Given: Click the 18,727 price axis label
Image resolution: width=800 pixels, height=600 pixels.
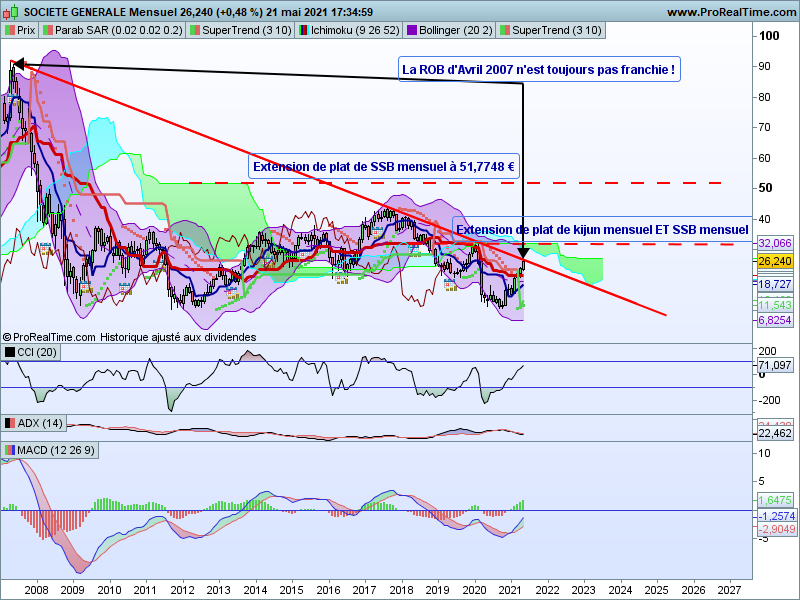Looking at the screenshot, I should (x=774, y=284).
